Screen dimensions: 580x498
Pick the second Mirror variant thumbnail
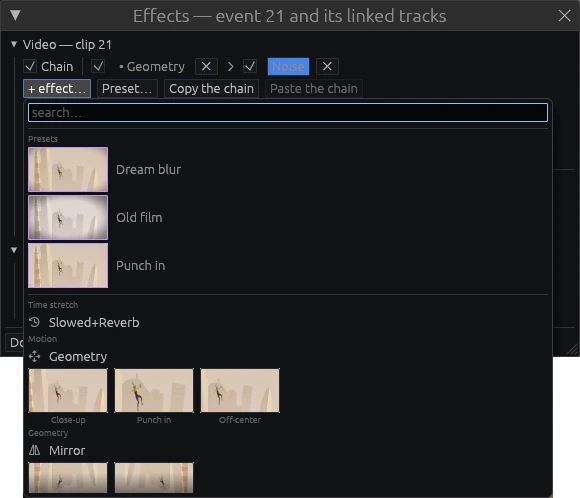(154, 478)
